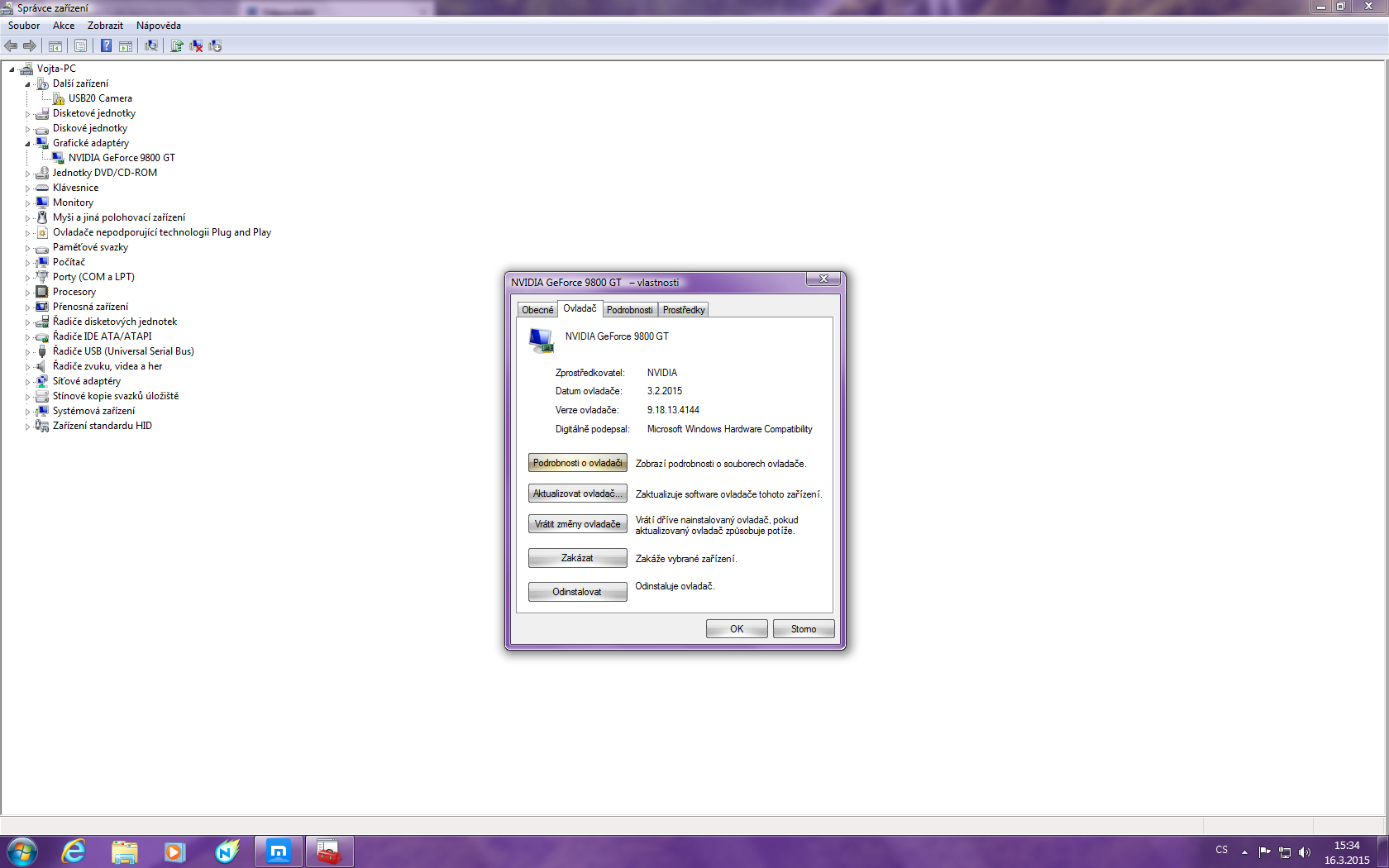Switch to the Obecné tab

[537, 310]
